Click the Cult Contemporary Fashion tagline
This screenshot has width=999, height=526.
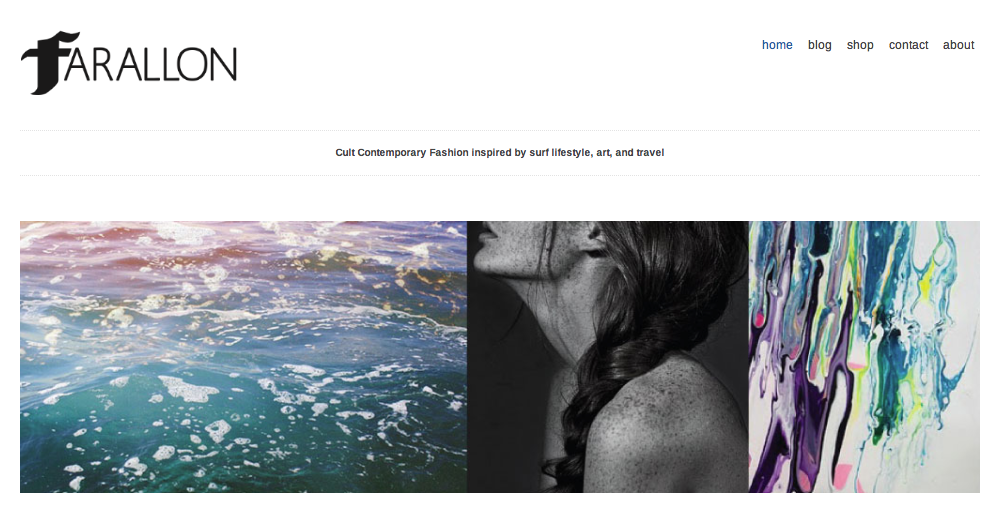pyautogui.click(x=500, y=153)
